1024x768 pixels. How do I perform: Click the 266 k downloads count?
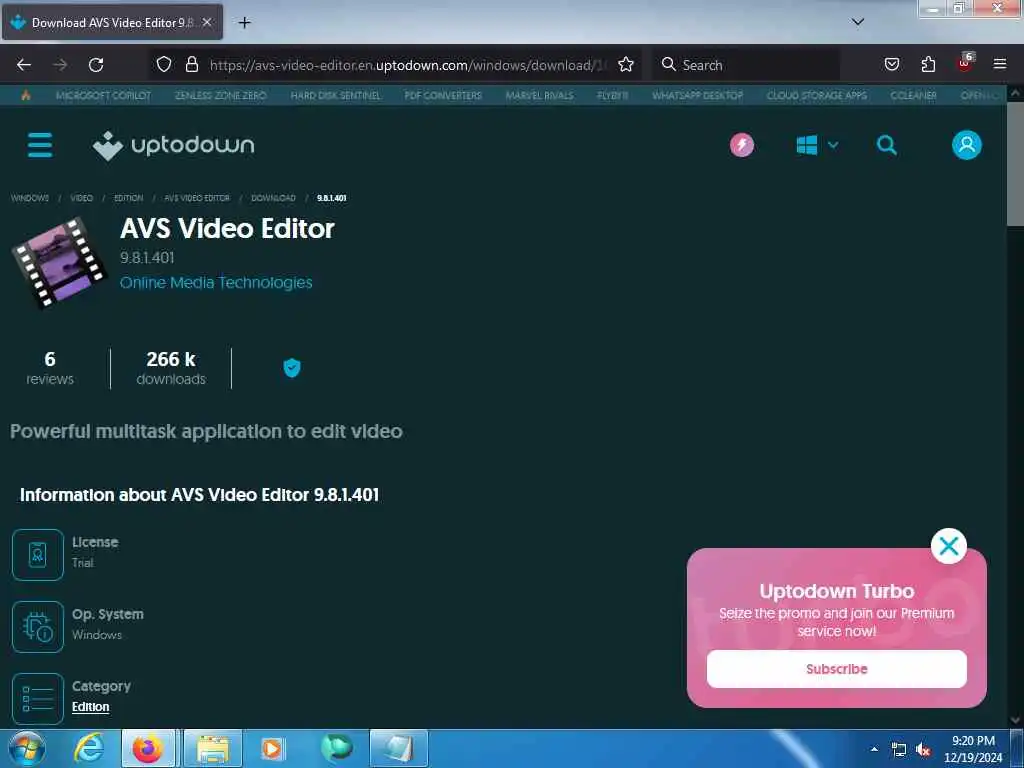tap(171, 368)
